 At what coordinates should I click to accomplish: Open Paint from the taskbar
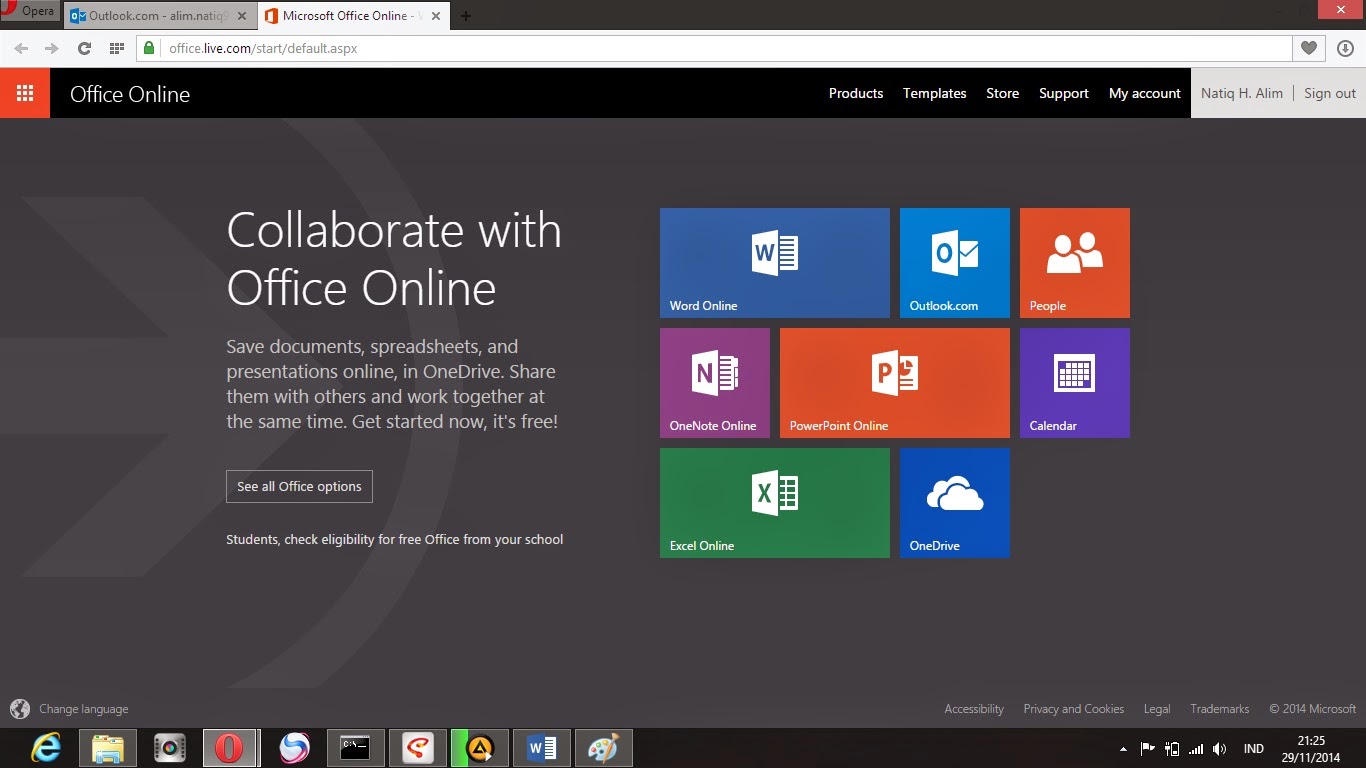pos(604,748)
